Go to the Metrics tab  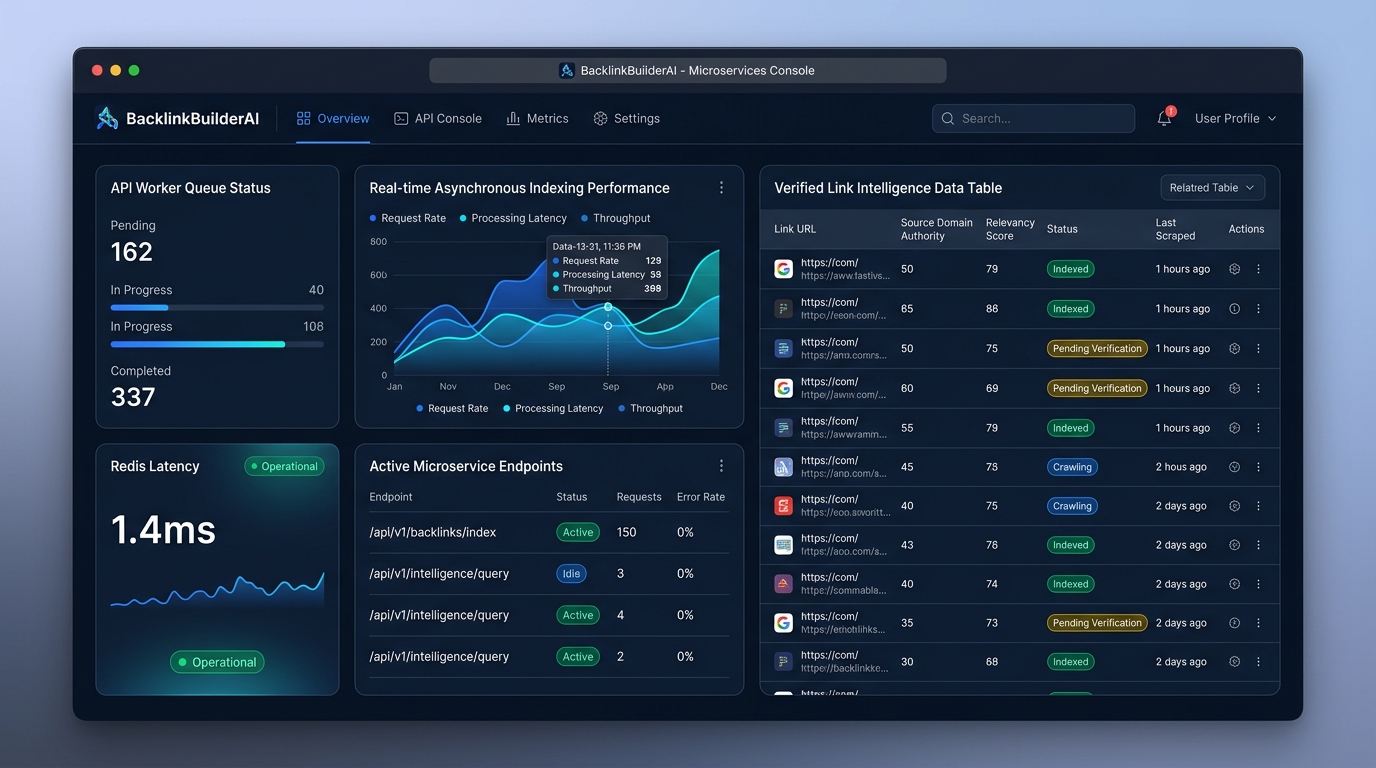[537, 118]
